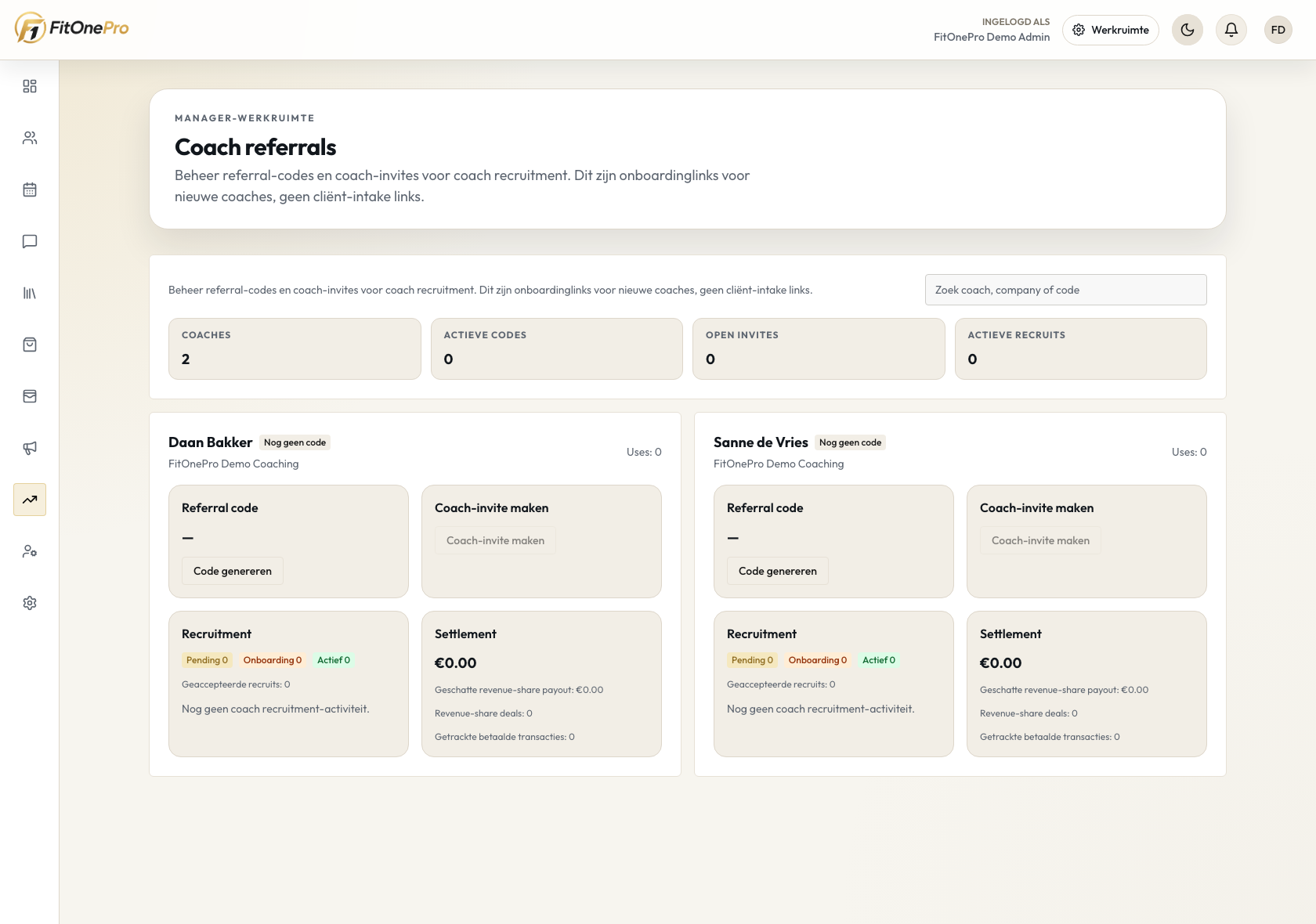
Task: Click Uses: 0 label on Daan Bakker's card
Action: pos(644,452)
